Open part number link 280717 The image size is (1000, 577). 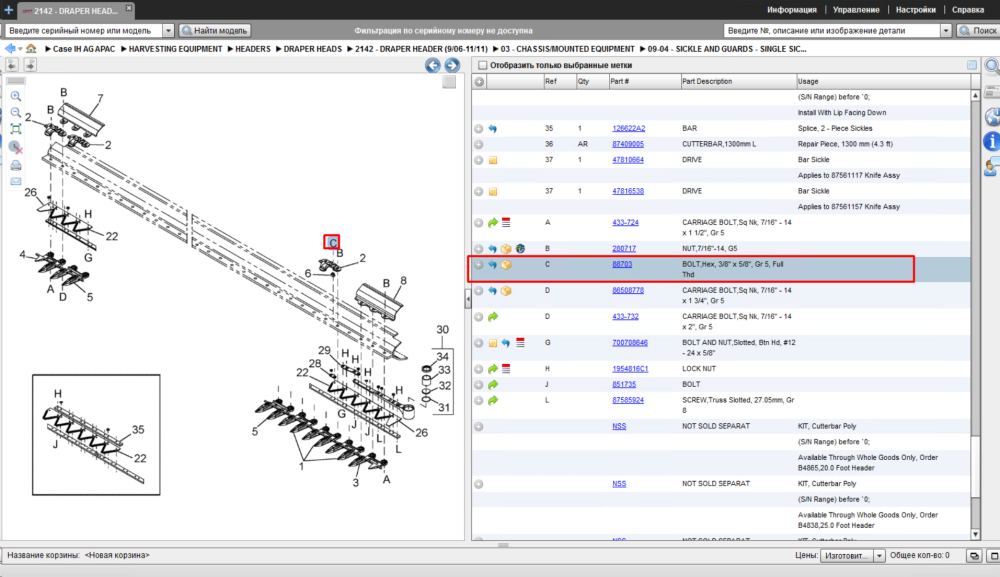click(x=624, y=249)
